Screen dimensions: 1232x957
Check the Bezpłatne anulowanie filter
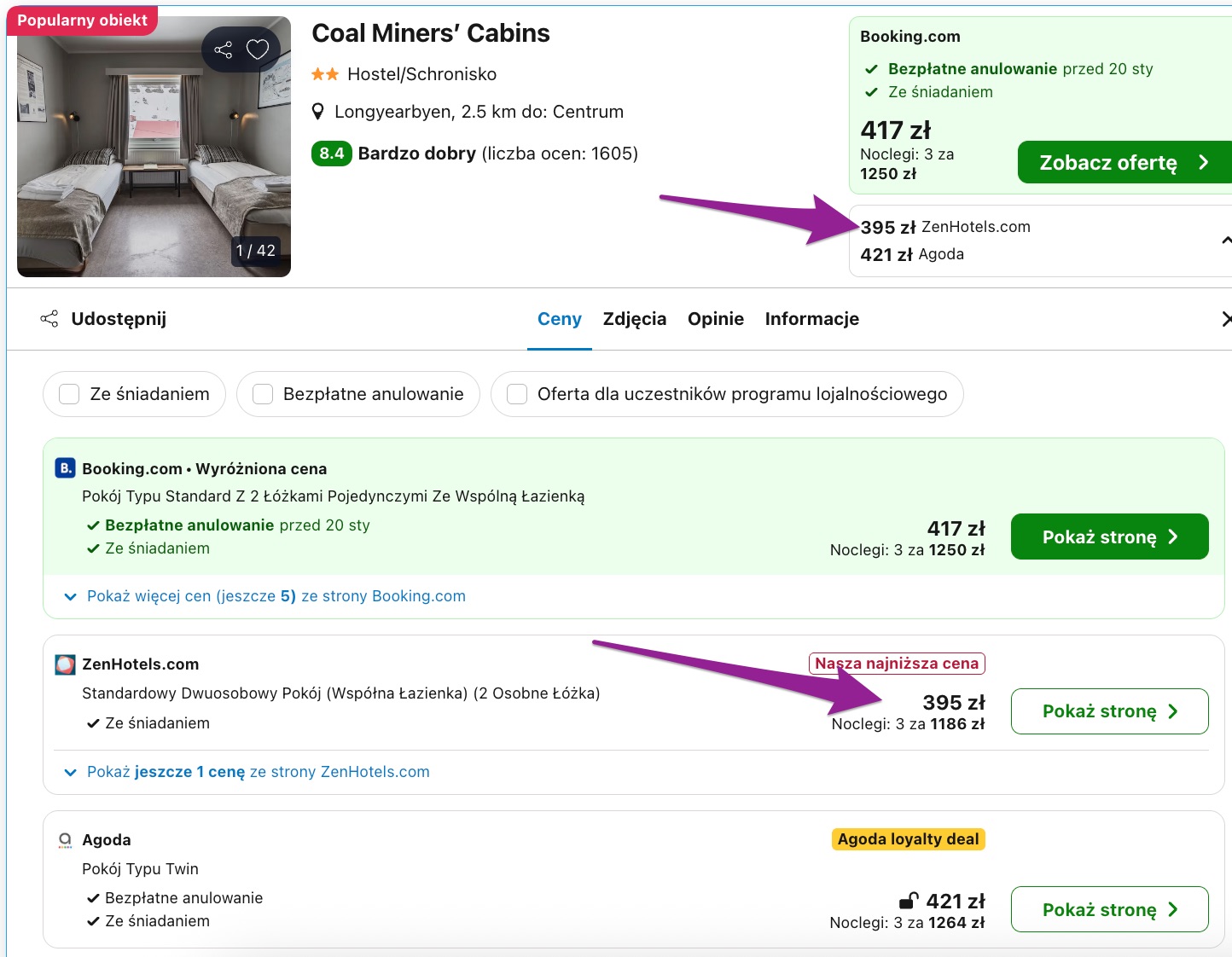coord(263,394)
